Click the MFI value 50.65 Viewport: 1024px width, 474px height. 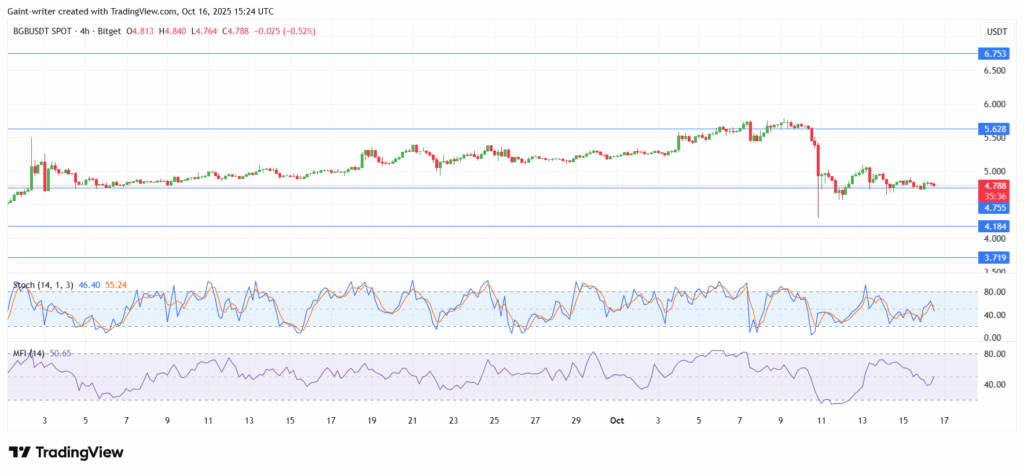tap(60, 353)
